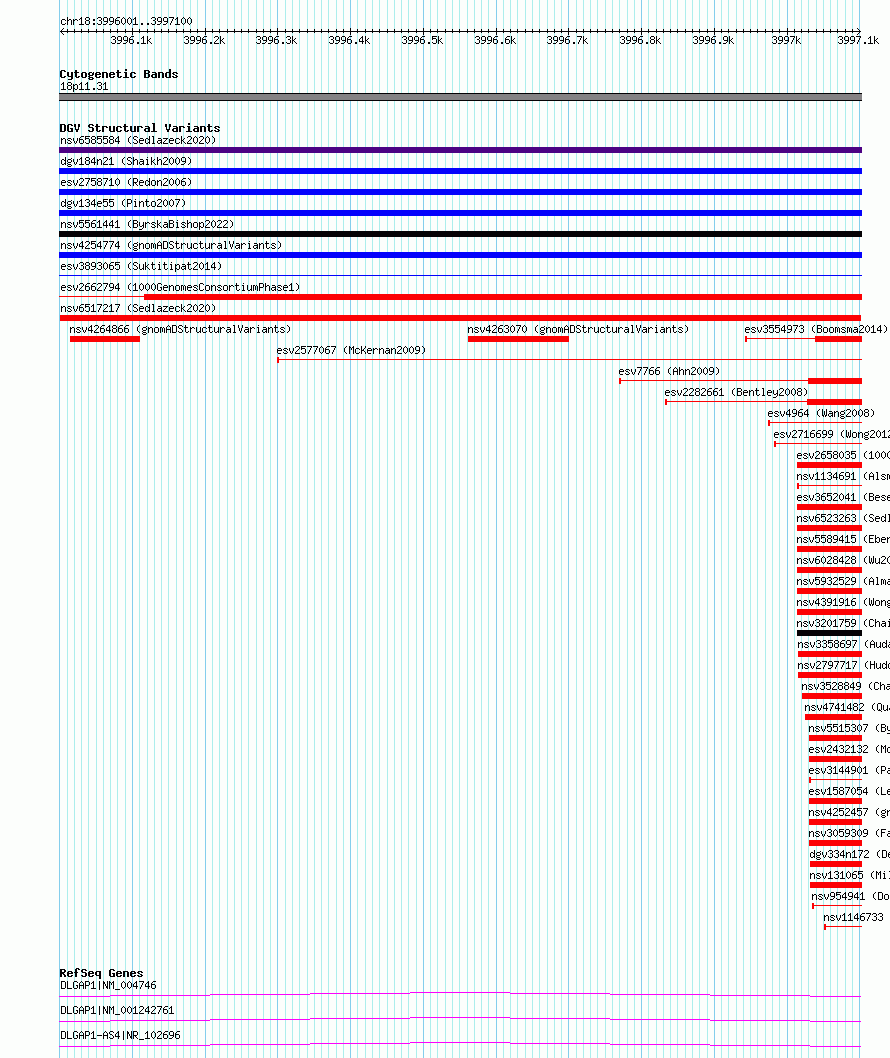Click black bar under nsv5561441
This screenshot has width=890, height=1058.
(460, 234)
